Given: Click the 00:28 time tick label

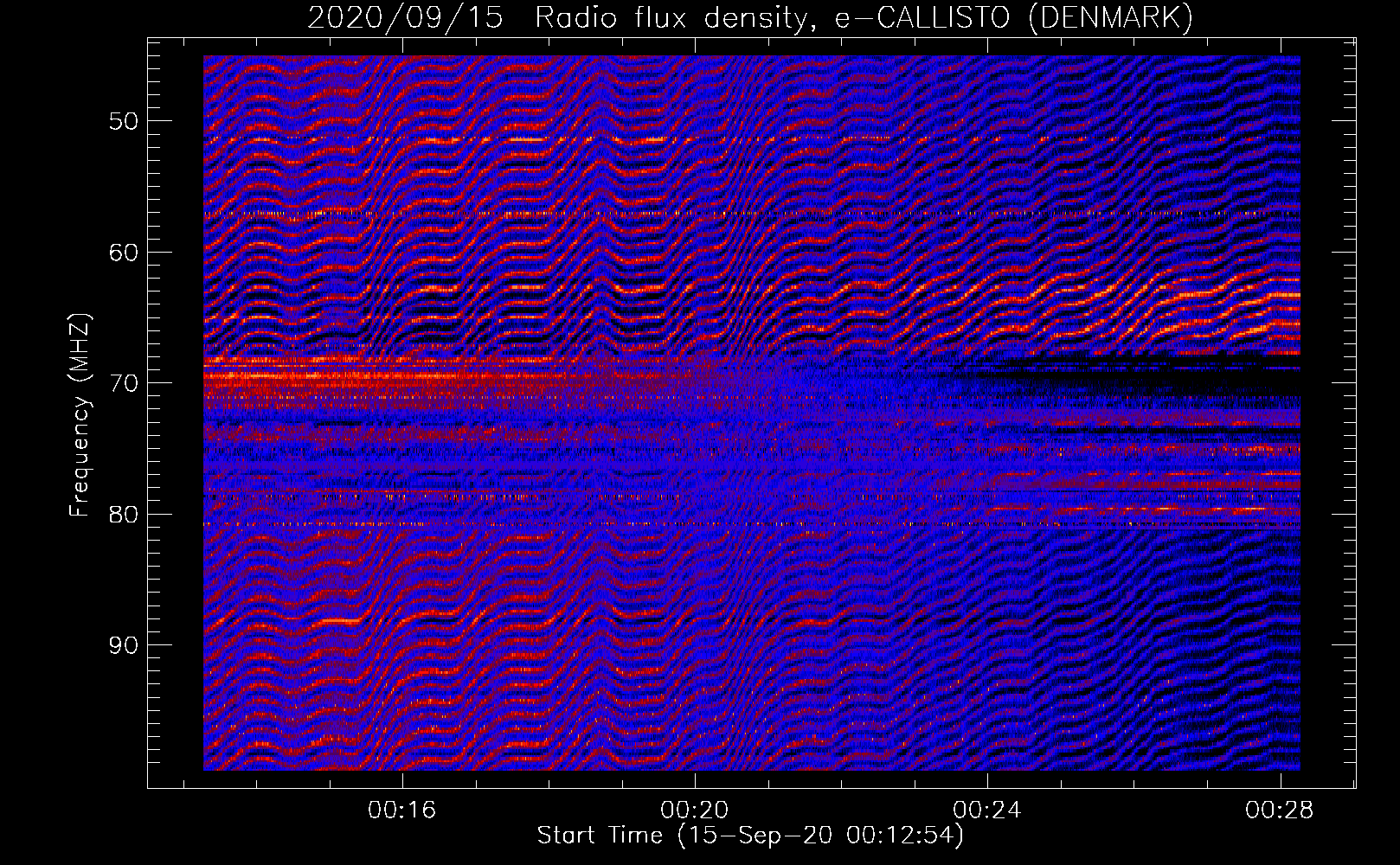Looking at the screenshot, I should [x=1280, y=811].
